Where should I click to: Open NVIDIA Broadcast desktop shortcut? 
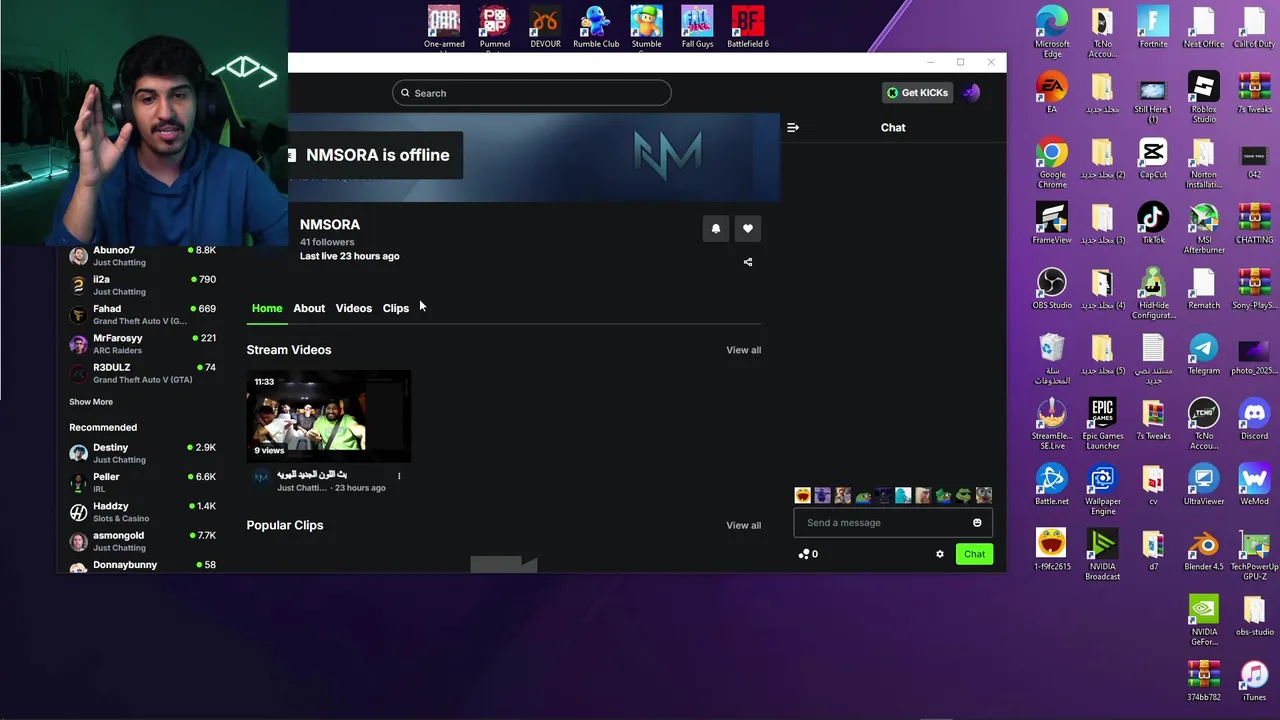click(1103, 555)
